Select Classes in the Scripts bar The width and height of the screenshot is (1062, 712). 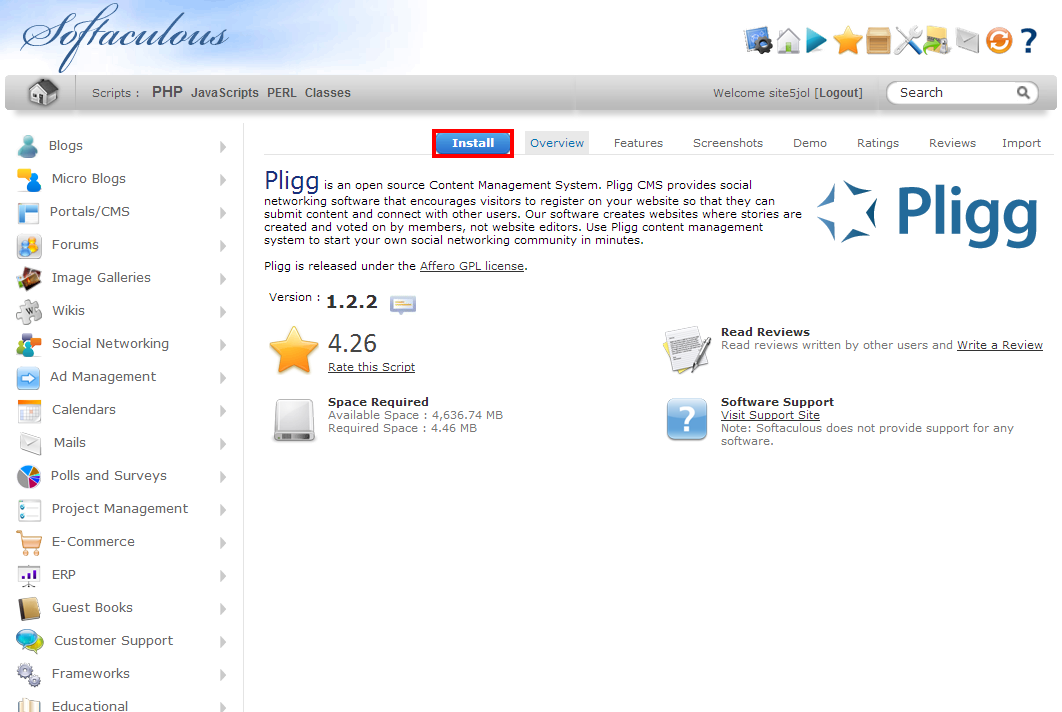[328, 93]
